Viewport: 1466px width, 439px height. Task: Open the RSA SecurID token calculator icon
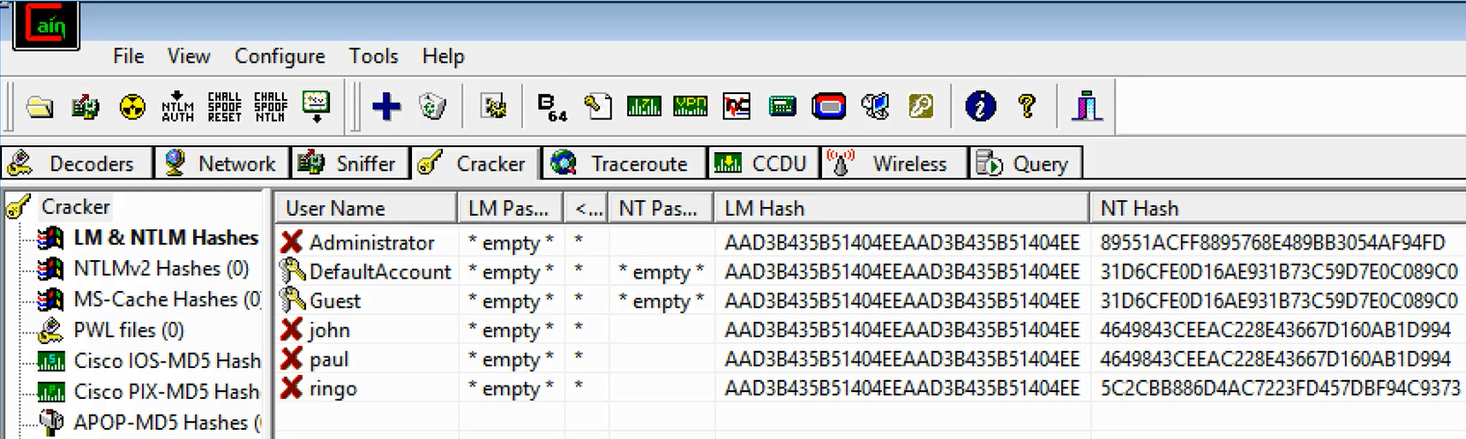pyautogui.click(x=829, y=106)
